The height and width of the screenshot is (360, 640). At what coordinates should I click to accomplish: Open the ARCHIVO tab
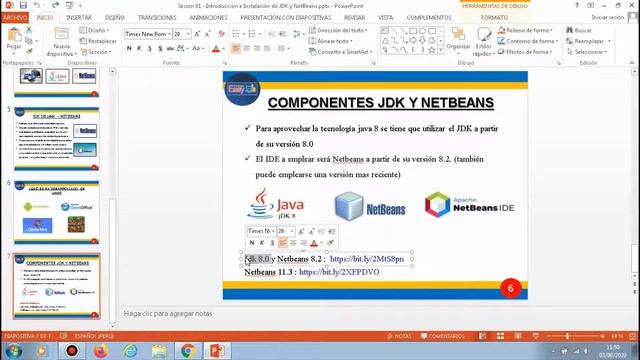15,18
